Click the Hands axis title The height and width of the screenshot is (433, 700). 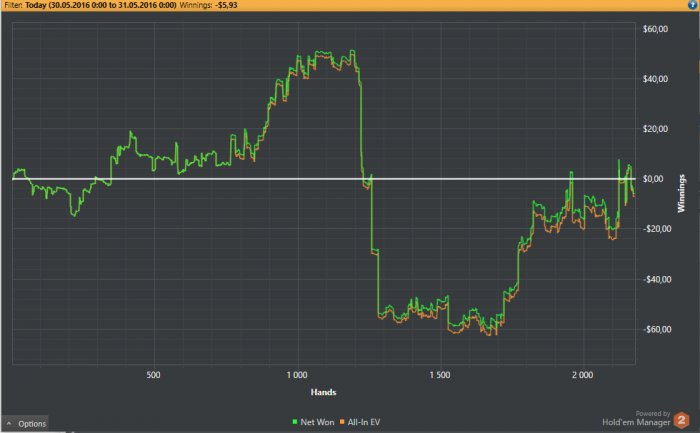click(323, 392)
